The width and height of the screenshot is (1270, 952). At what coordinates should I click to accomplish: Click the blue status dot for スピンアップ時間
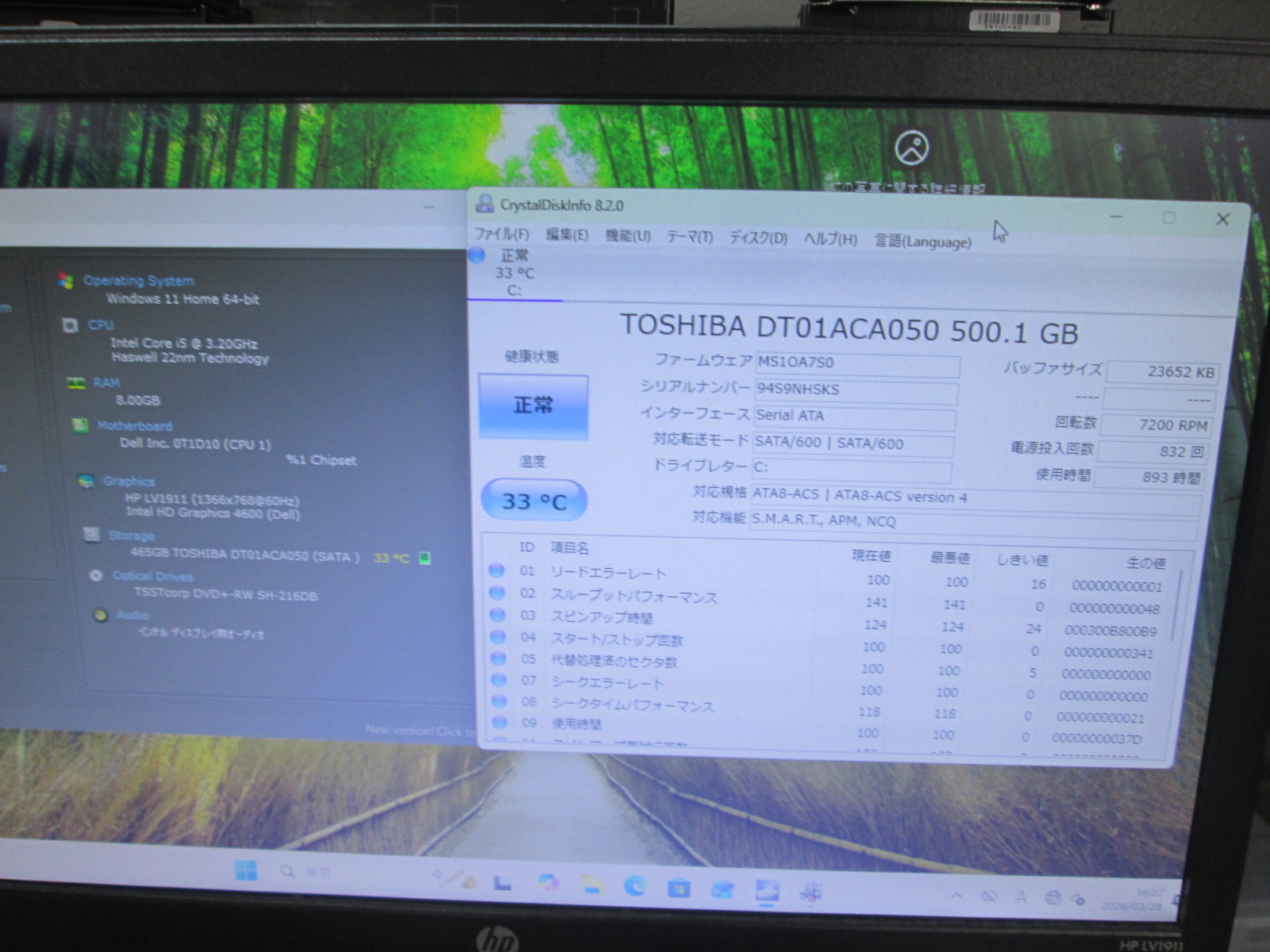(x=498, y=615)
